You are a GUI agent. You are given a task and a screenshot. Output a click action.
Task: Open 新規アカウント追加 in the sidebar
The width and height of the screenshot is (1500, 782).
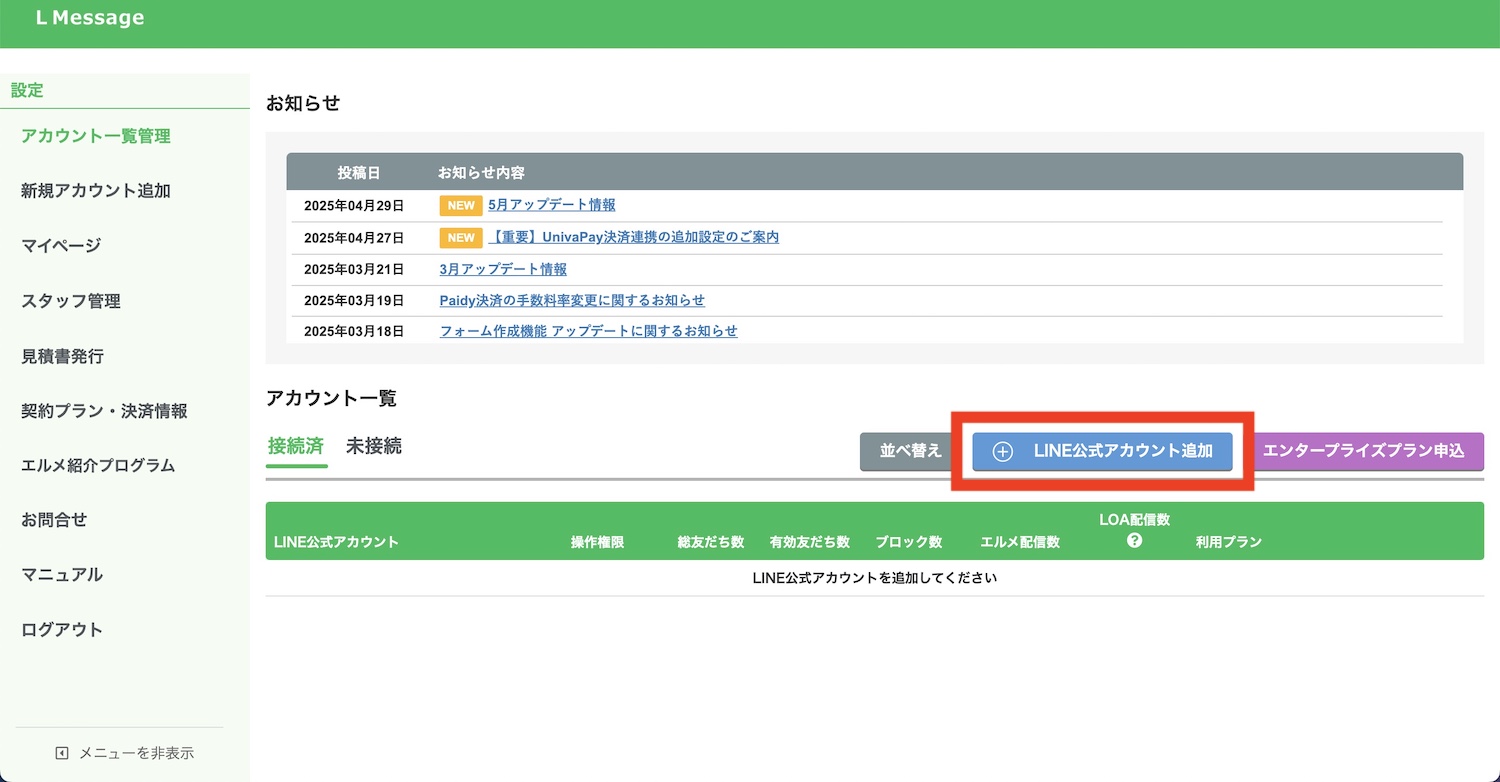click(96, 191)
